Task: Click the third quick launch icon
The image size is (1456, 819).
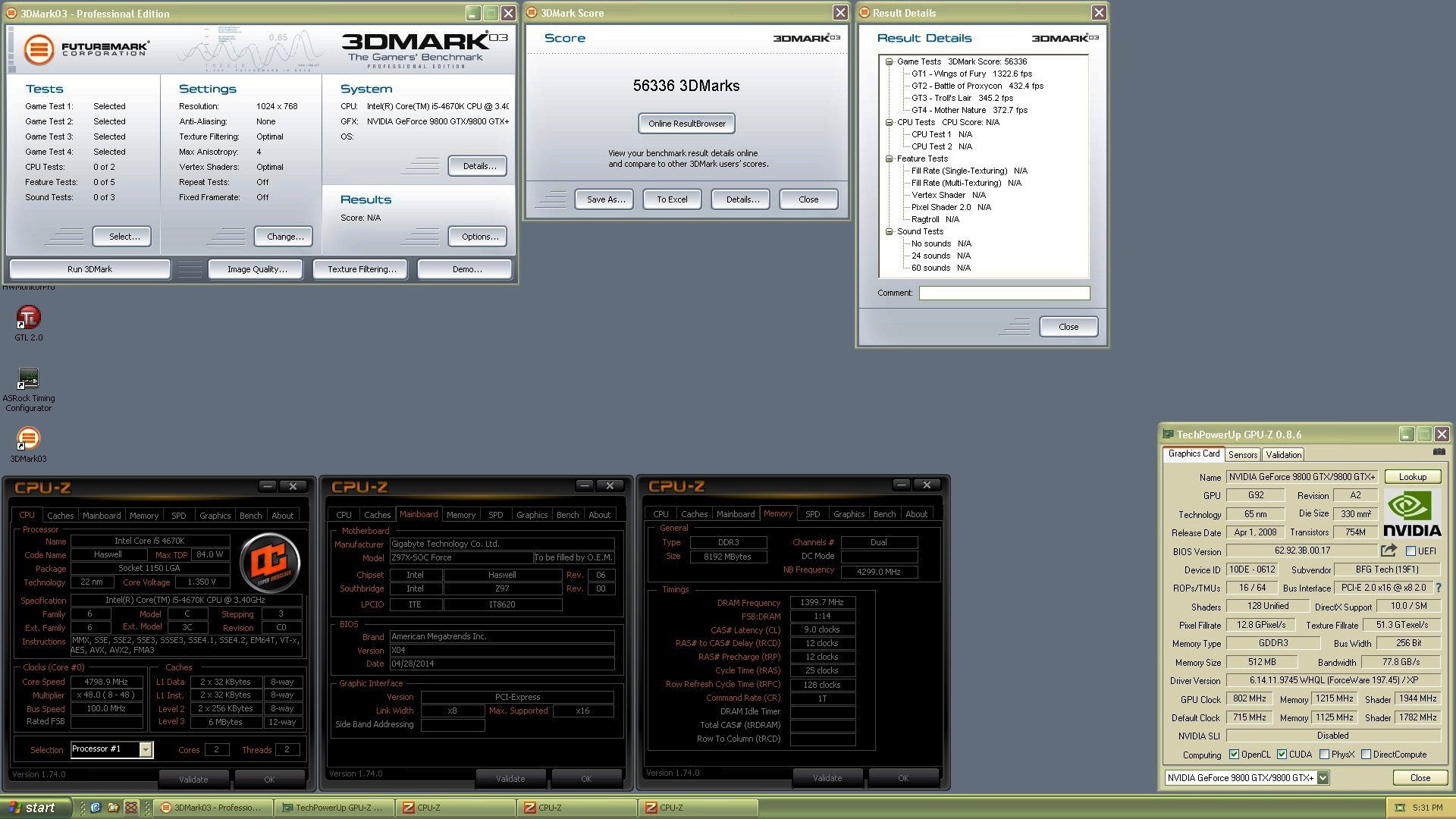Action: [131, 808]
